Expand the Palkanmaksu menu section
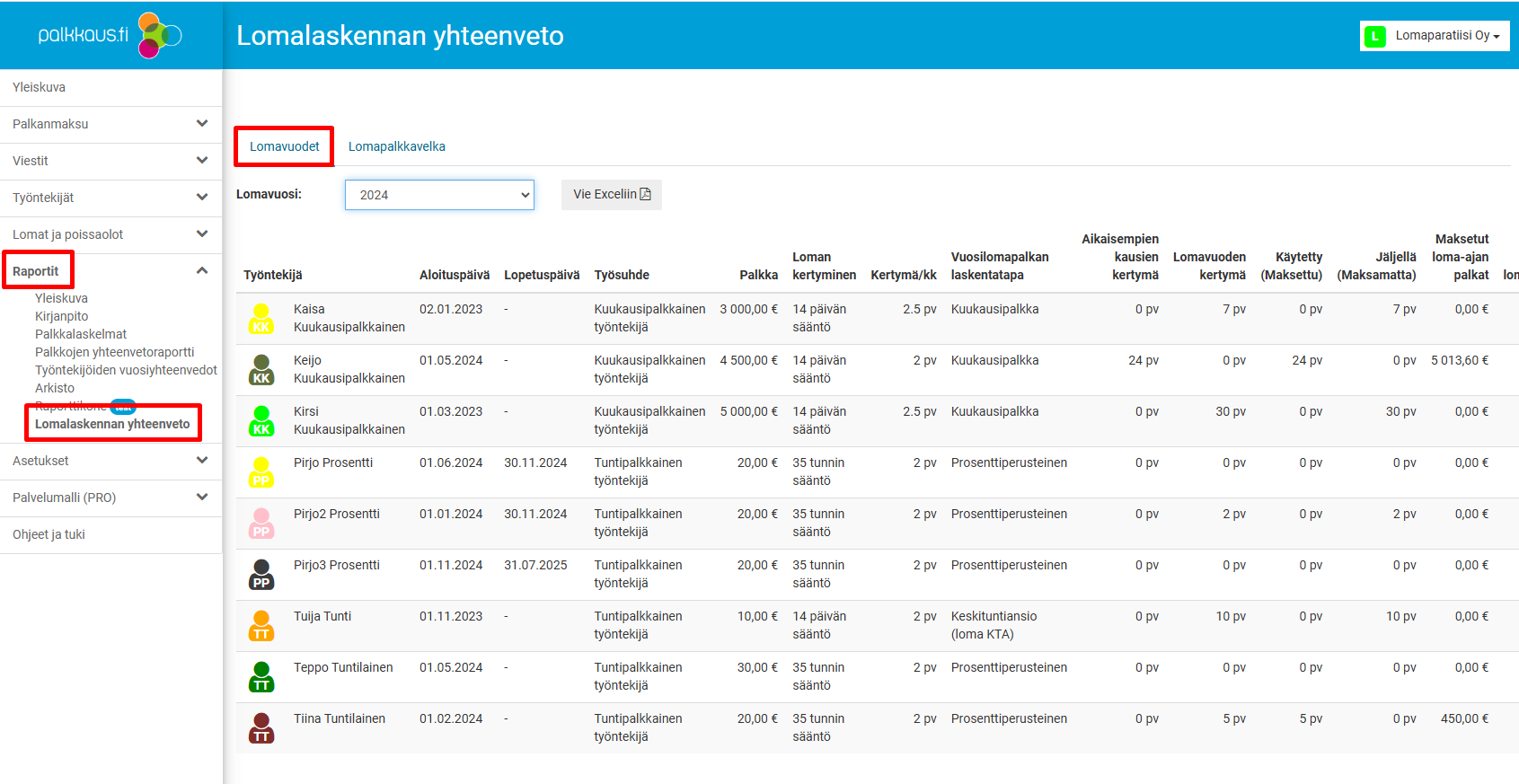 click(x=202, y=124)
